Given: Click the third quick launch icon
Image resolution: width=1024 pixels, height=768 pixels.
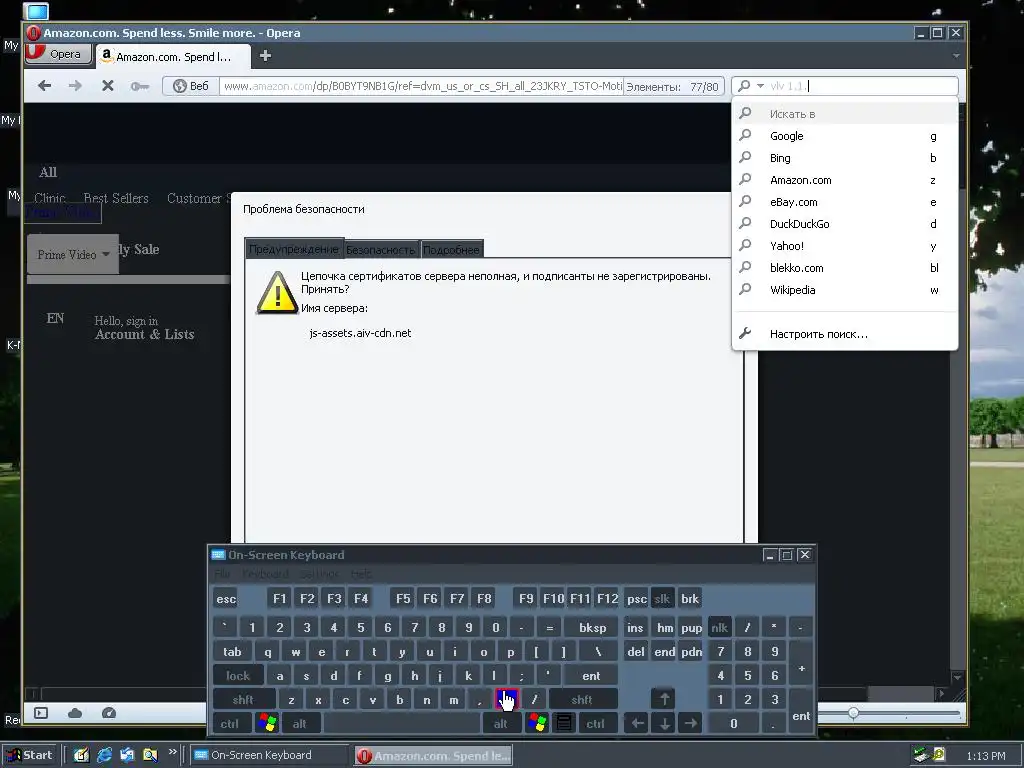Looking at the screenshot, I should coord(127,755).
